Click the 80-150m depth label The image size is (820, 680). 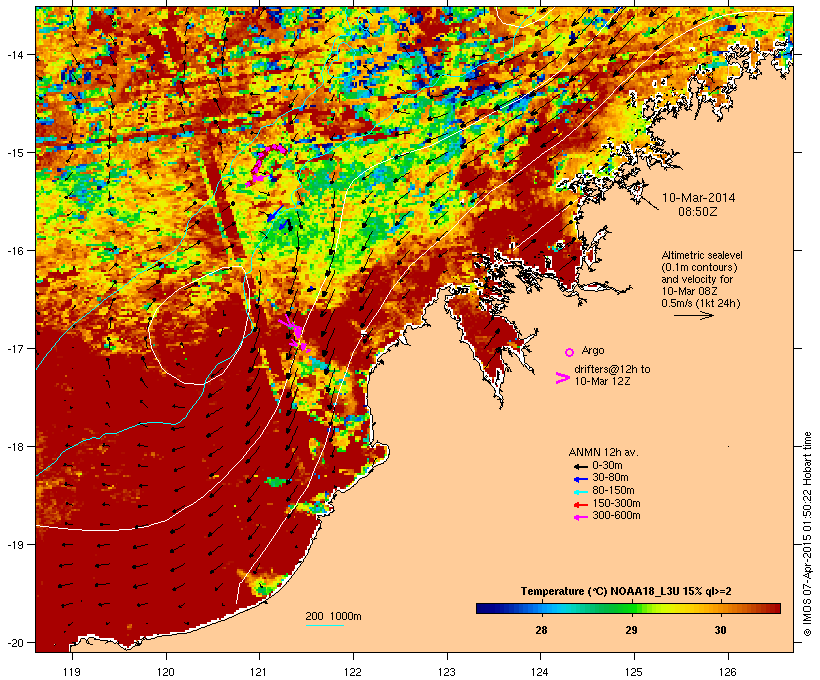(613, 491)
